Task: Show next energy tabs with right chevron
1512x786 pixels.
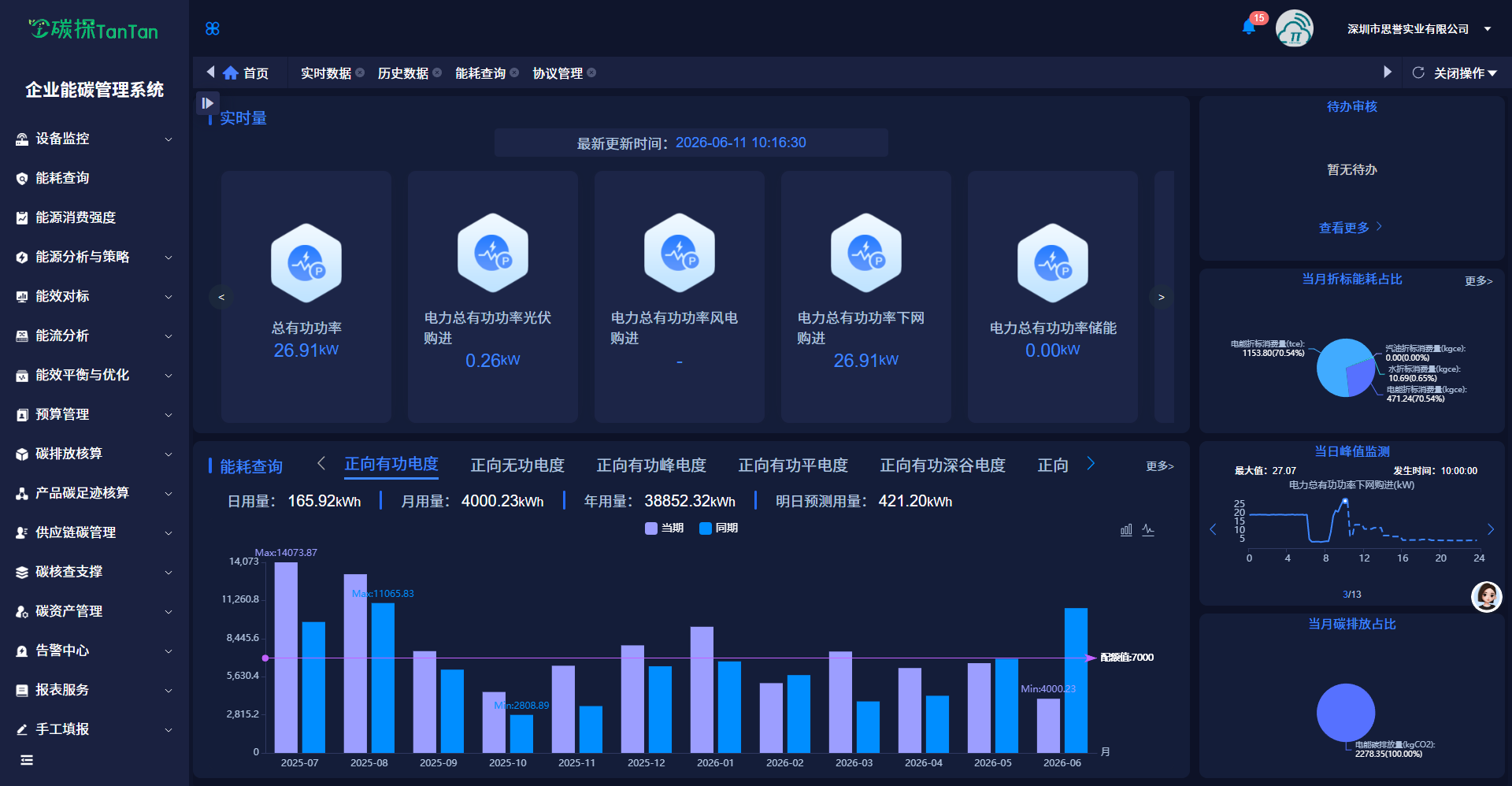Action: click(x=1091, y=463)
